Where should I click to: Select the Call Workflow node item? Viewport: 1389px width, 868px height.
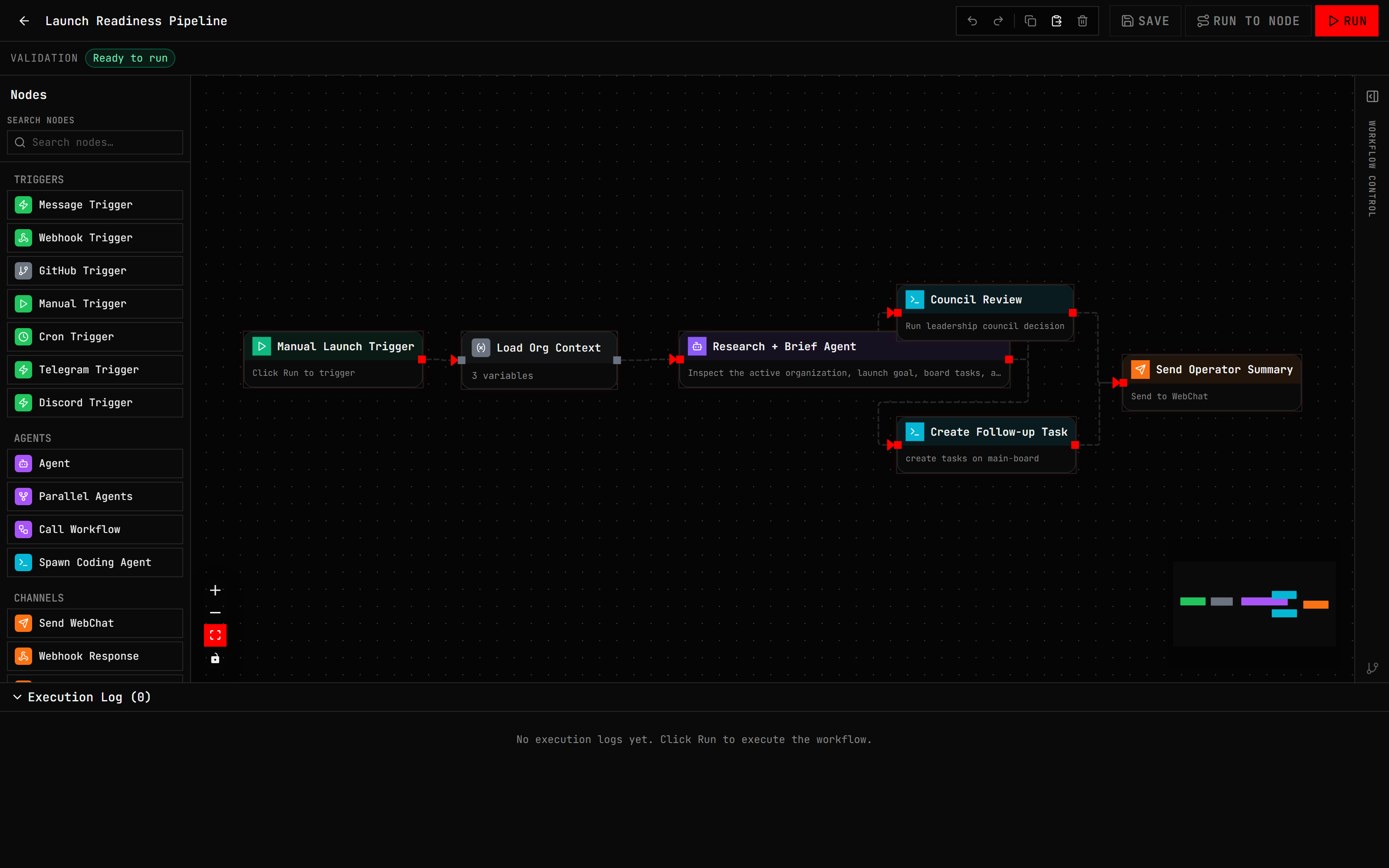[x=95, y=529]
